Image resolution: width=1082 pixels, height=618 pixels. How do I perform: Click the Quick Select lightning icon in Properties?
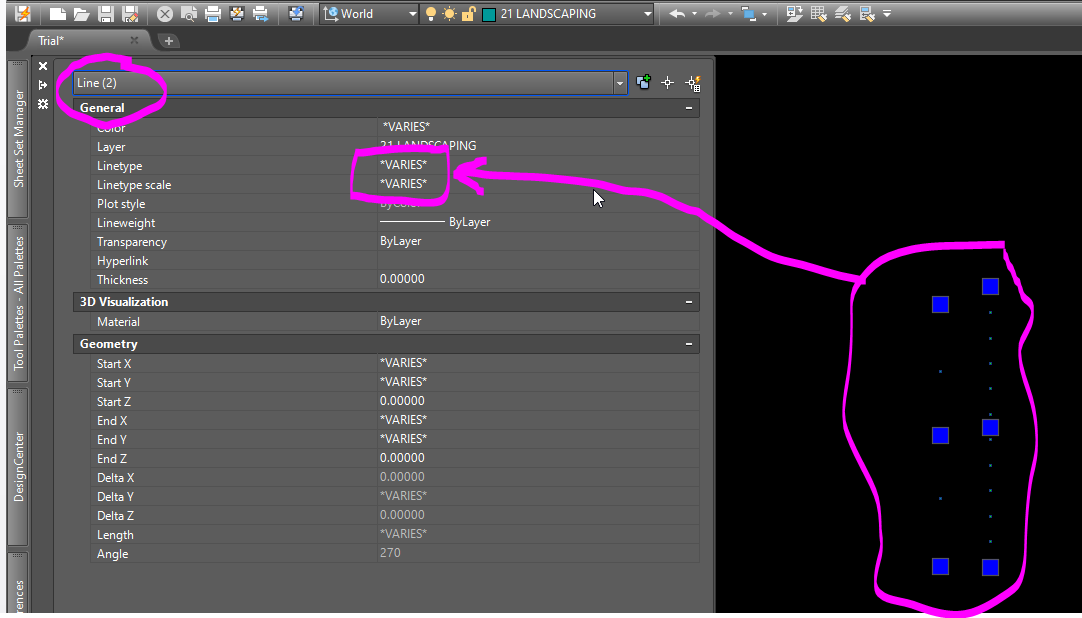click(692, 82)
